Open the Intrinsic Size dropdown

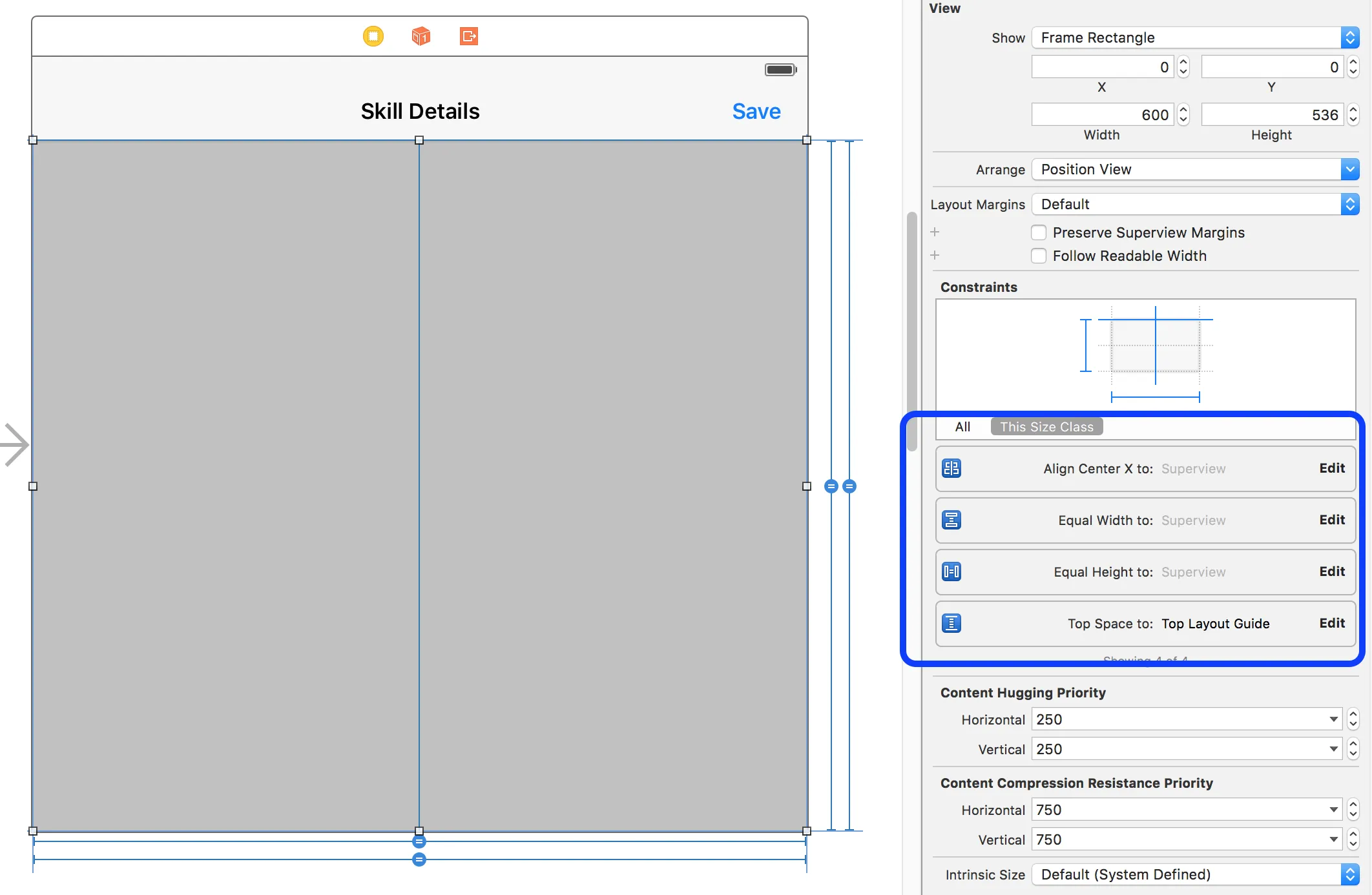(x=1195, y=874)
